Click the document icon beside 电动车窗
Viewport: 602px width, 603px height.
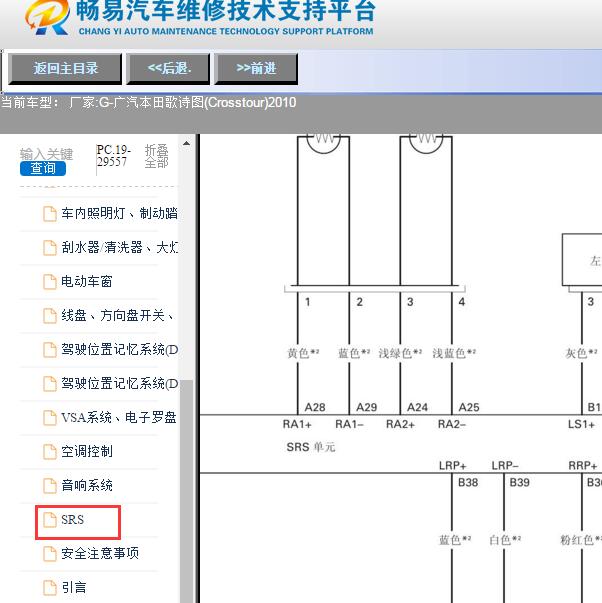(50, 282)
